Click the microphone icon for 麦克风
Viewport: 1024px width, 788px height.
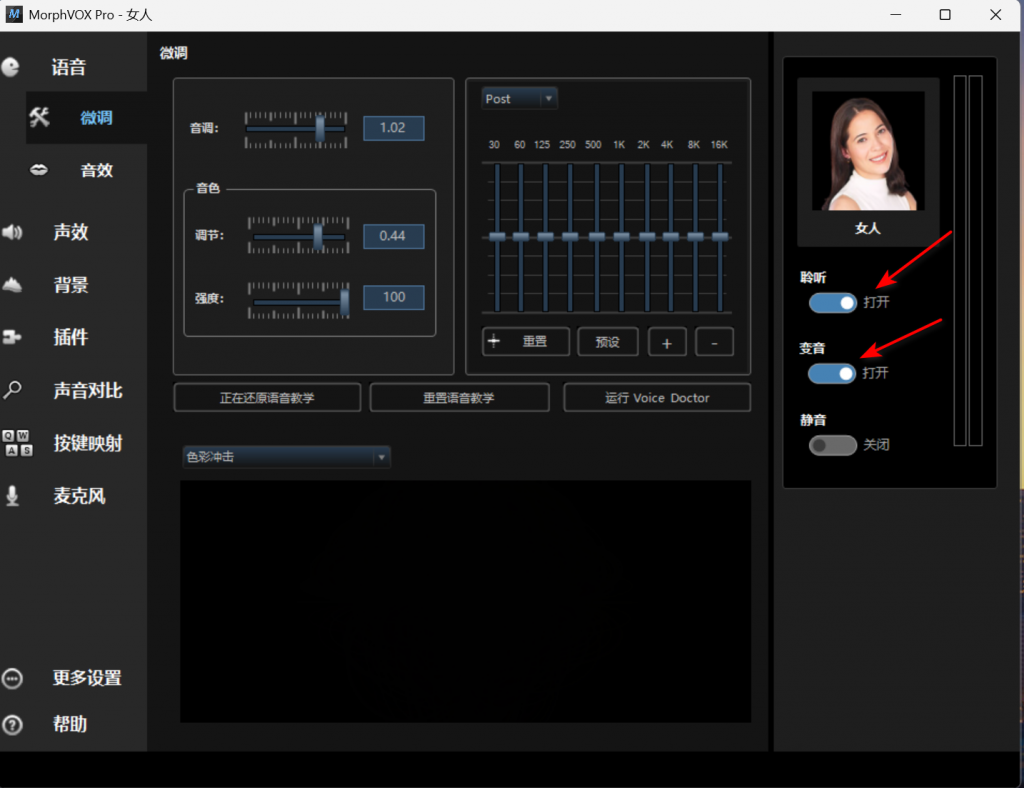tap(12, 496)
